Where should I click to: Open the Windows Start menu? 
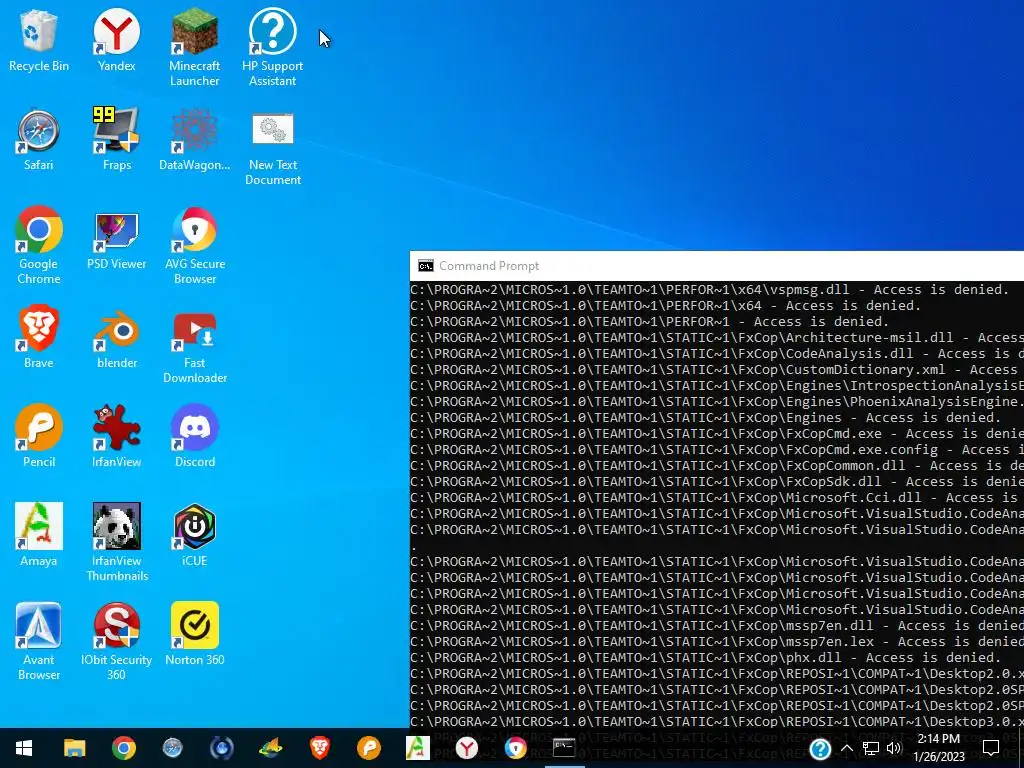pos(24,748)
